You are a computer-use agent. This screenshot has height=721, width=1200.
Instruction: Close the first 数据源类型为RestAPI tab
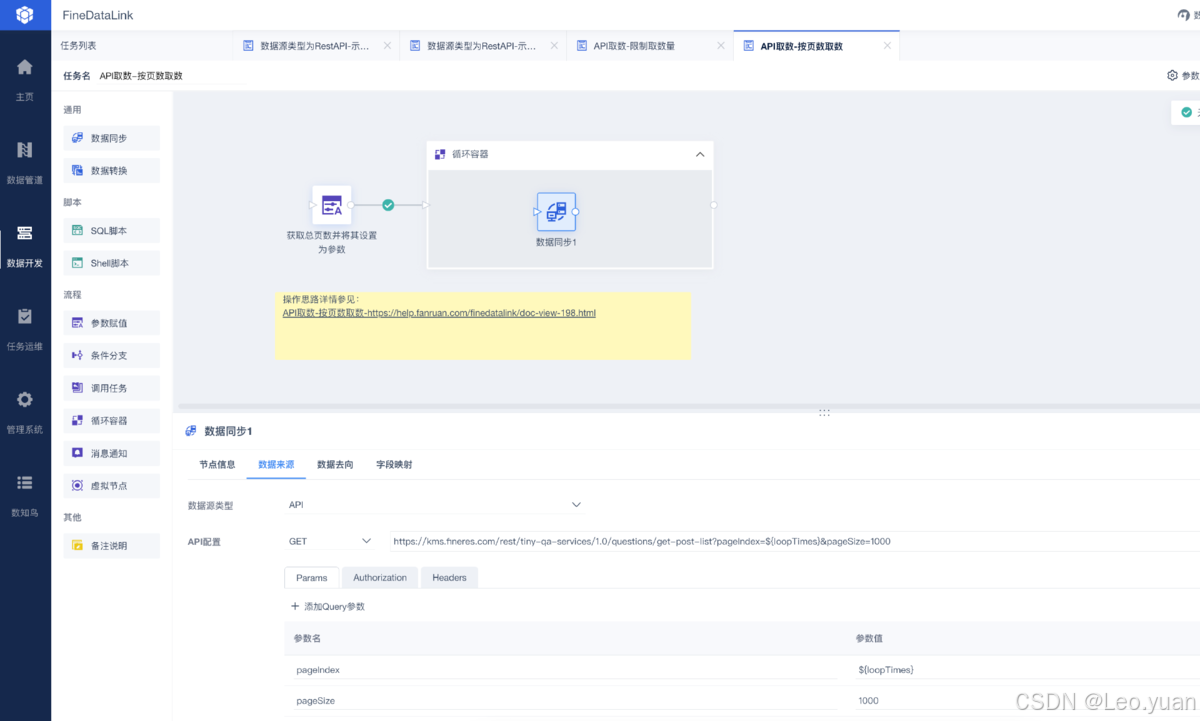[386, 46]
